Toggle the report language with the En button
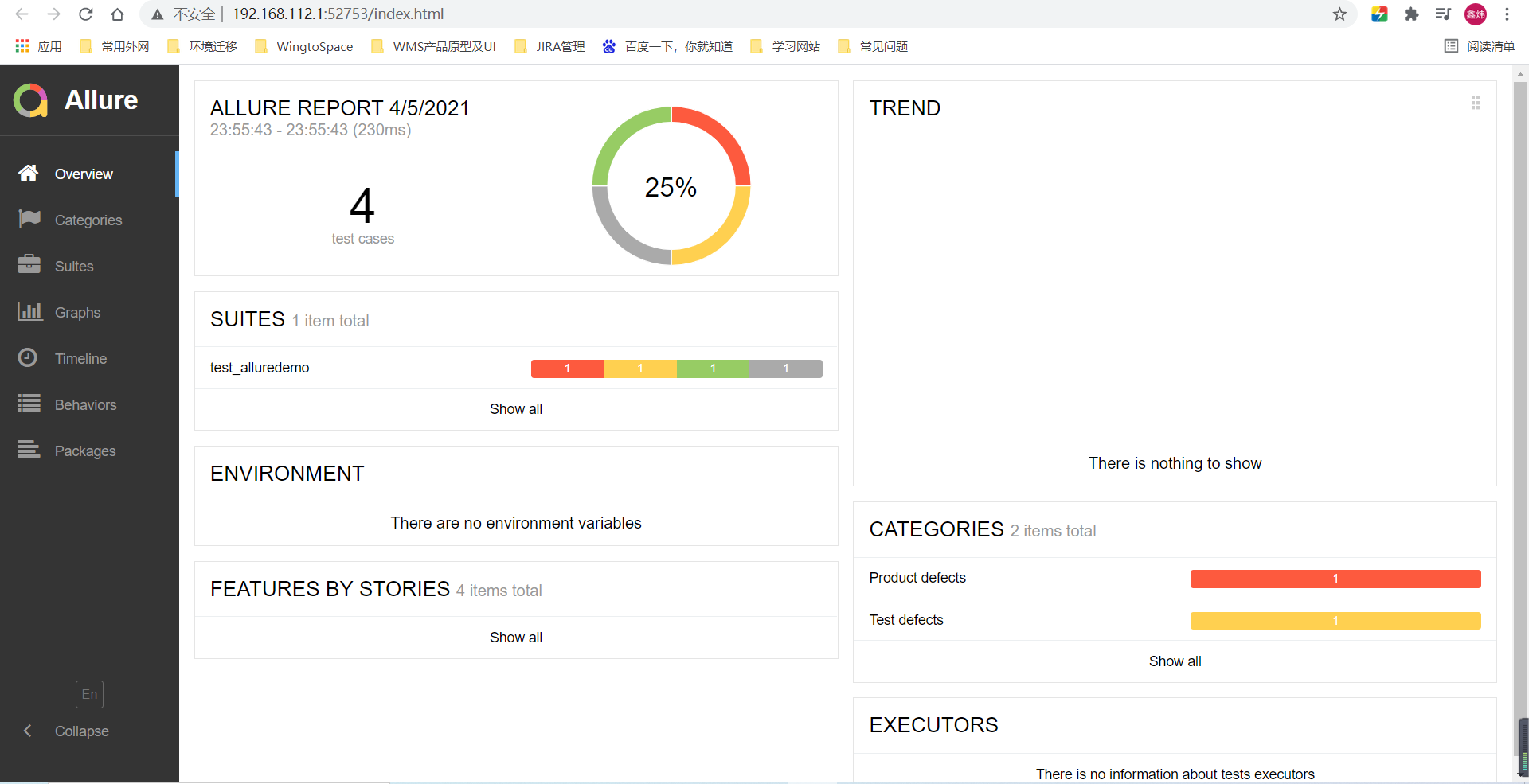1529x784 pixels. (x=89, y=694)
